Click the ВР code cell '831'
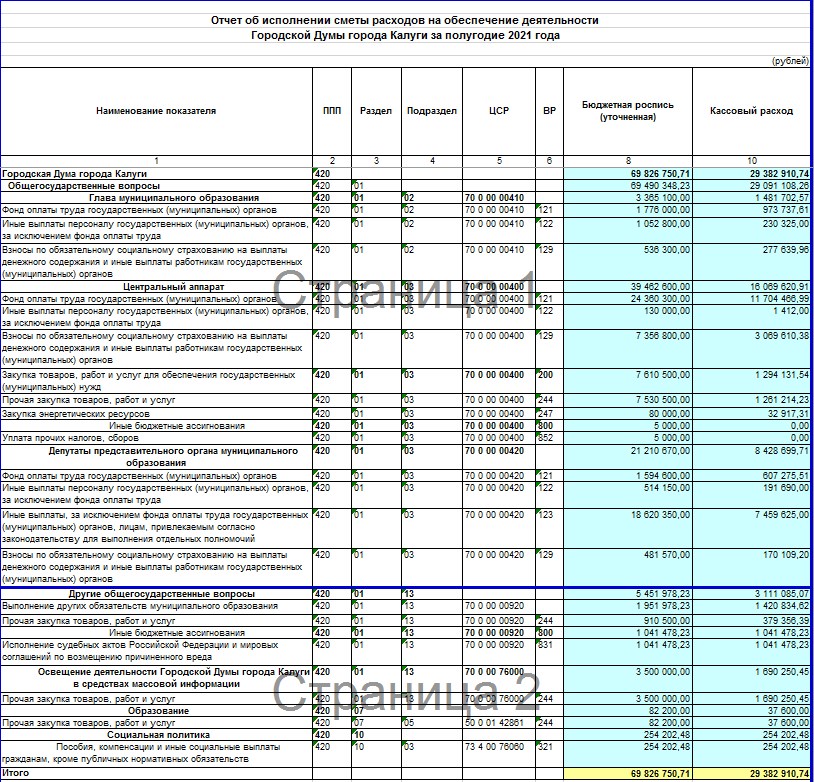 [546, 645]
